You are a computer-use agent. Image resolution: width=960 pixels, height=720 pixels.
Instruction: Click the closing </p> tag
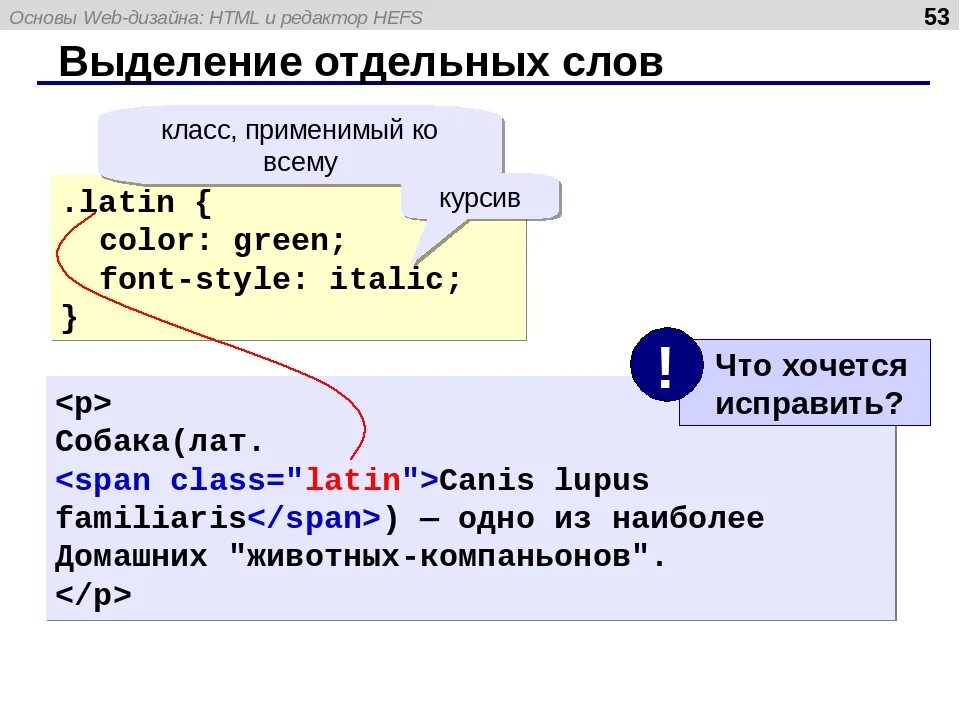click(93, 594)
